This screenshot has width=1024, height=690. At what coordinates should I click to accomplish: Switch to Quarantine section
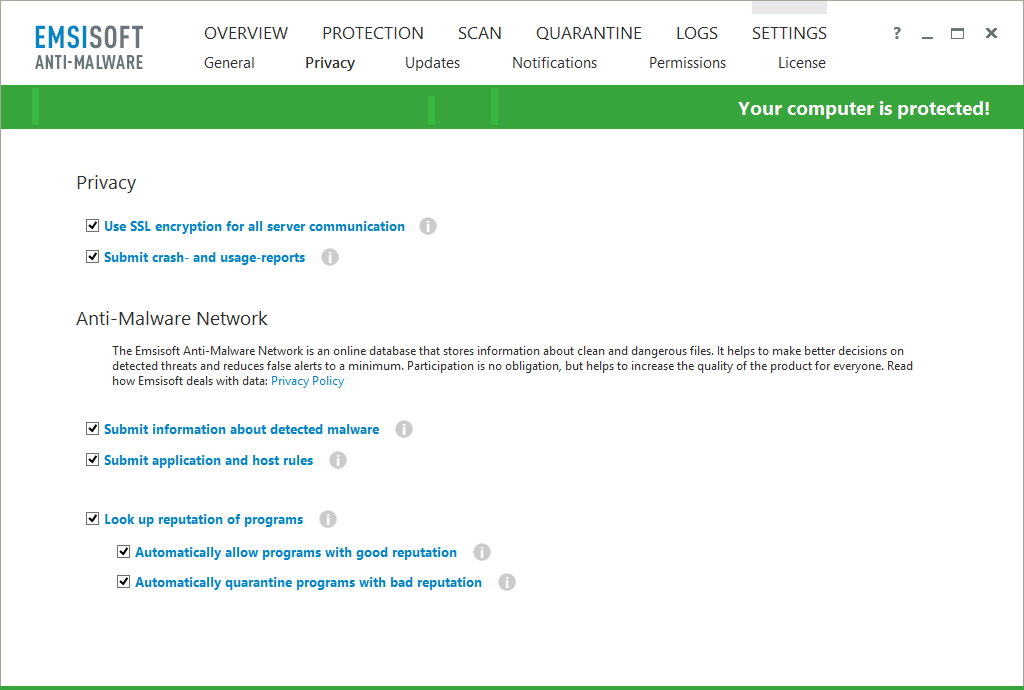point(589,33)
